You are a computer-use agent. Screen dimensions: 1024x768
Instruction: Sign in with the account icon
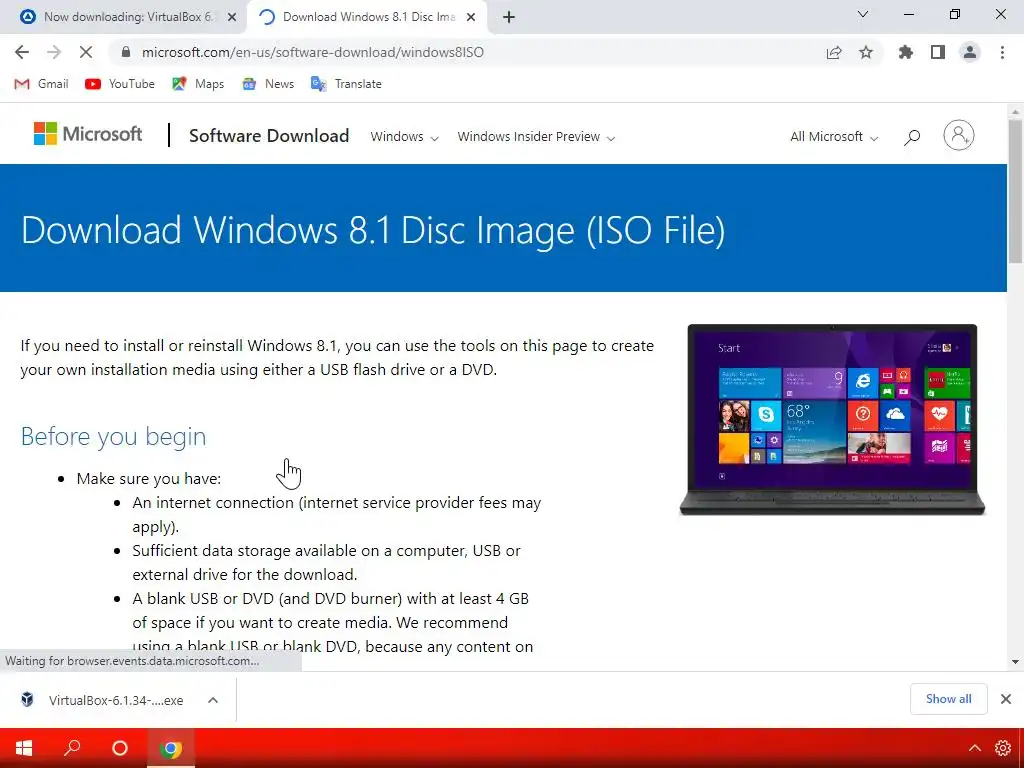tap(958, 136)
